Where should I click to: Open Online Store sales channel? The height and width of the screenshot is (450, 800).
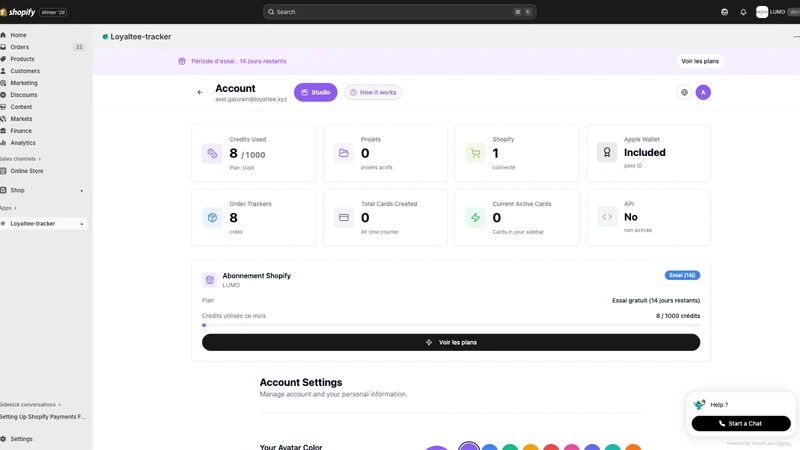pyautogui.click(x=27, y=171)
